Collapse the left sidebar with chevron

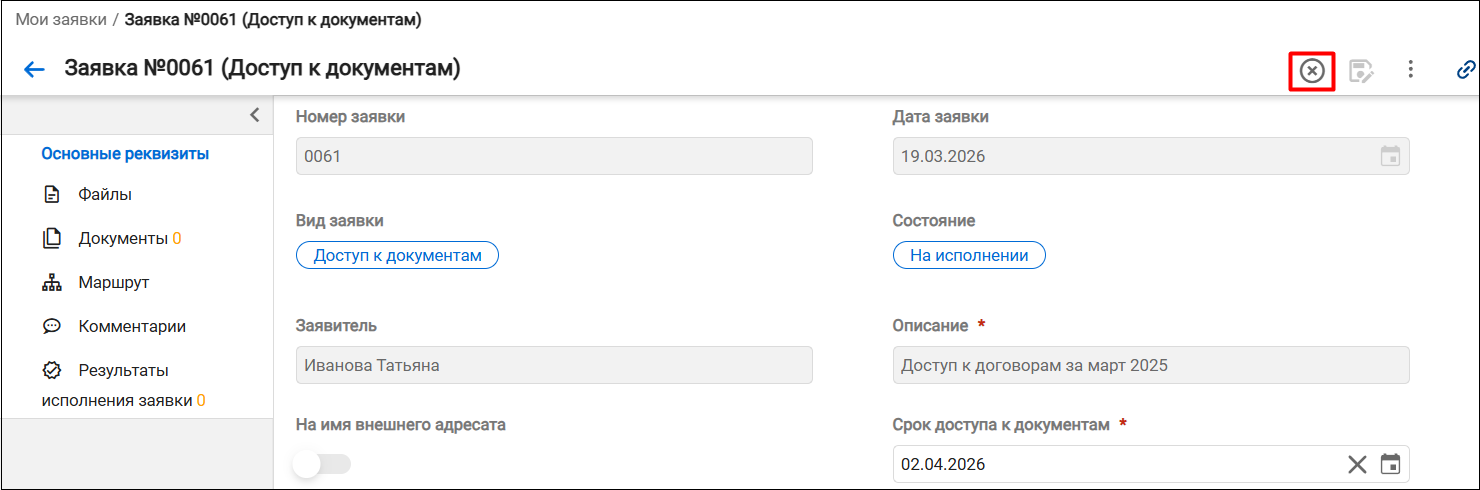pos(254,114)
